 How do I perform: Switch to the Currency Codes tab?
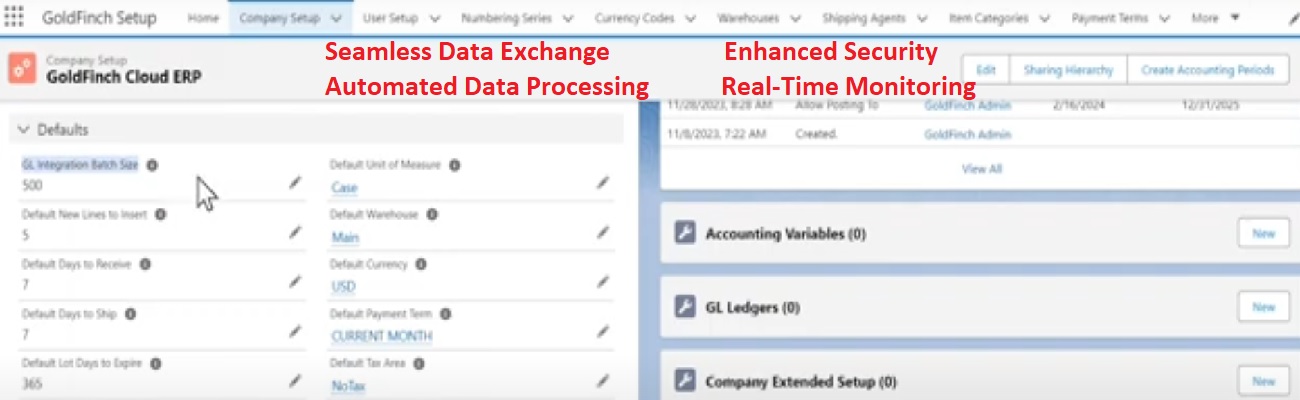pyautogui.click(x=635, y=18)
